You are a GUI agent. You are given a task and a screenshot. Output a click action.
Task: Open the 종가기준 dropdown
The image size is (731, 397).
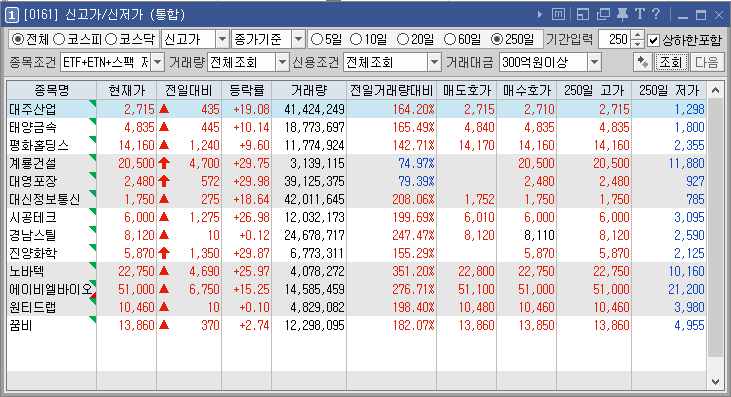click(x=298, y=40)
